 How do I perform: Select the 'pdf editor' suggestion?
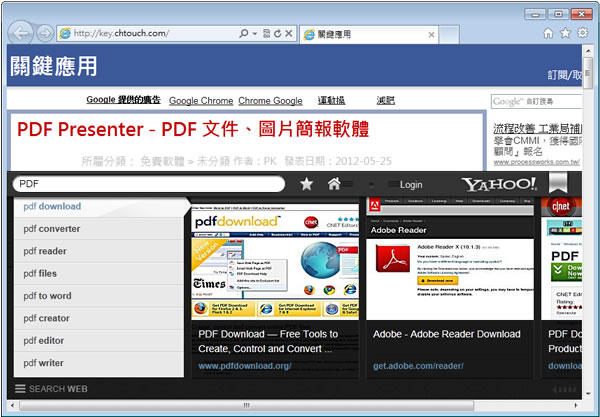pyautogui.click(x=99, y=341)
